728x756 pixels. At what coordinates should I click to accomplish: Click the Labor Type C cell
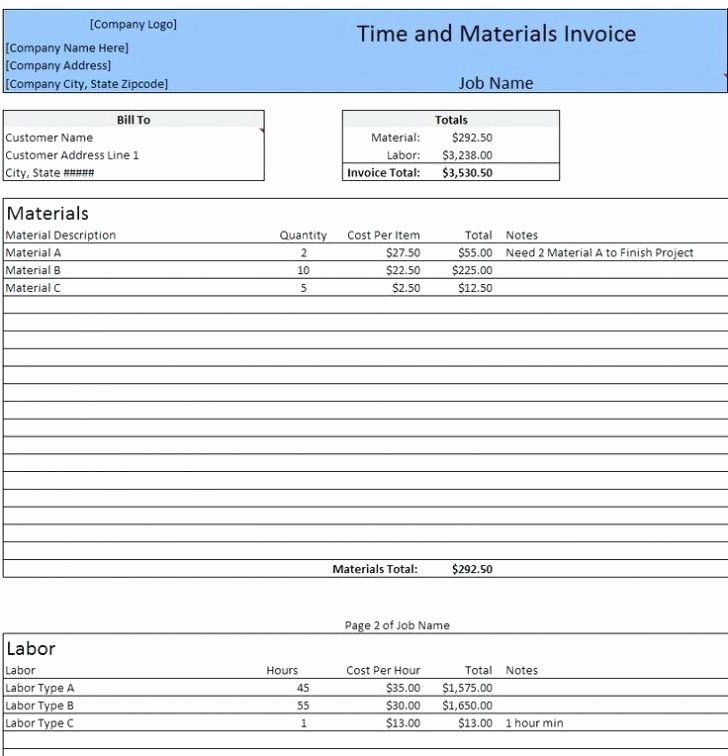coord(40,723)
